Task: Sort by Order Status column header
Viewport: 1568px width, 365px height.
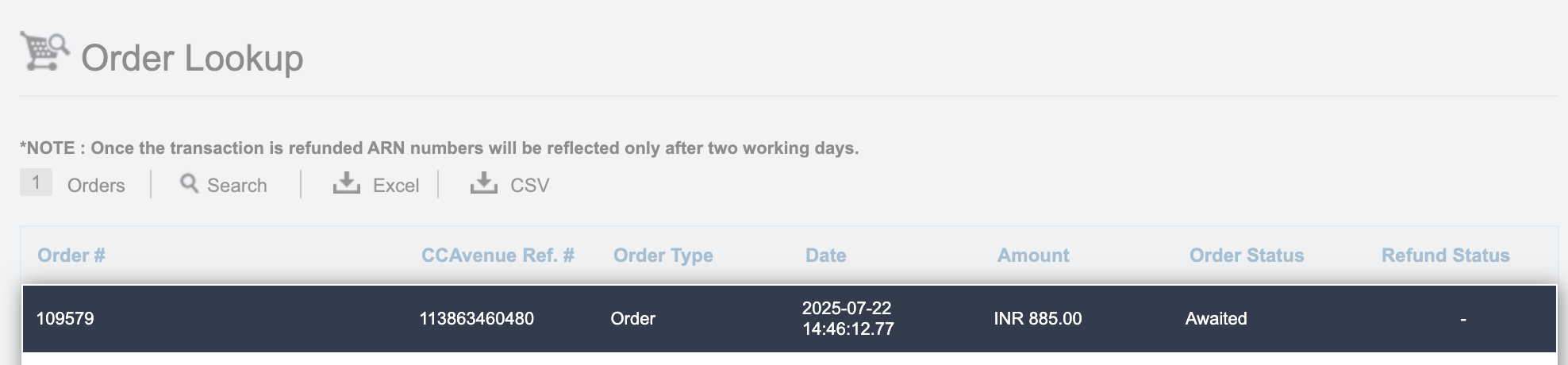Action: coord(1246,255)
